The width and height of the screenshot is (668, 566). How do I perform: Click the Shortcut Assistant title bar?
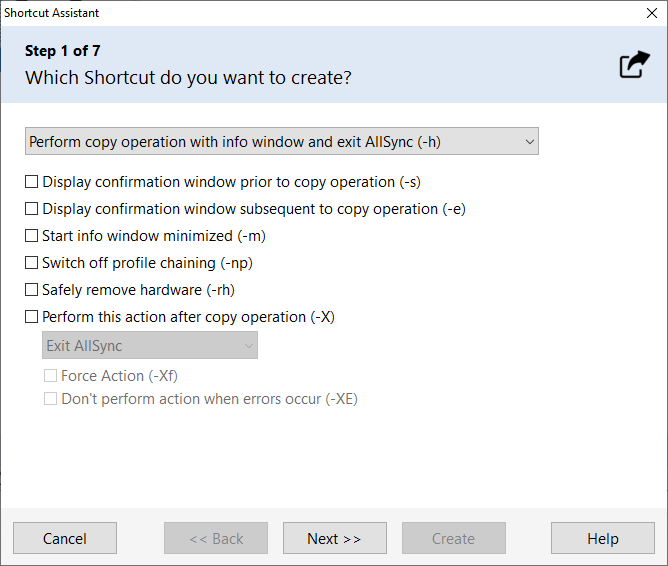300,13
